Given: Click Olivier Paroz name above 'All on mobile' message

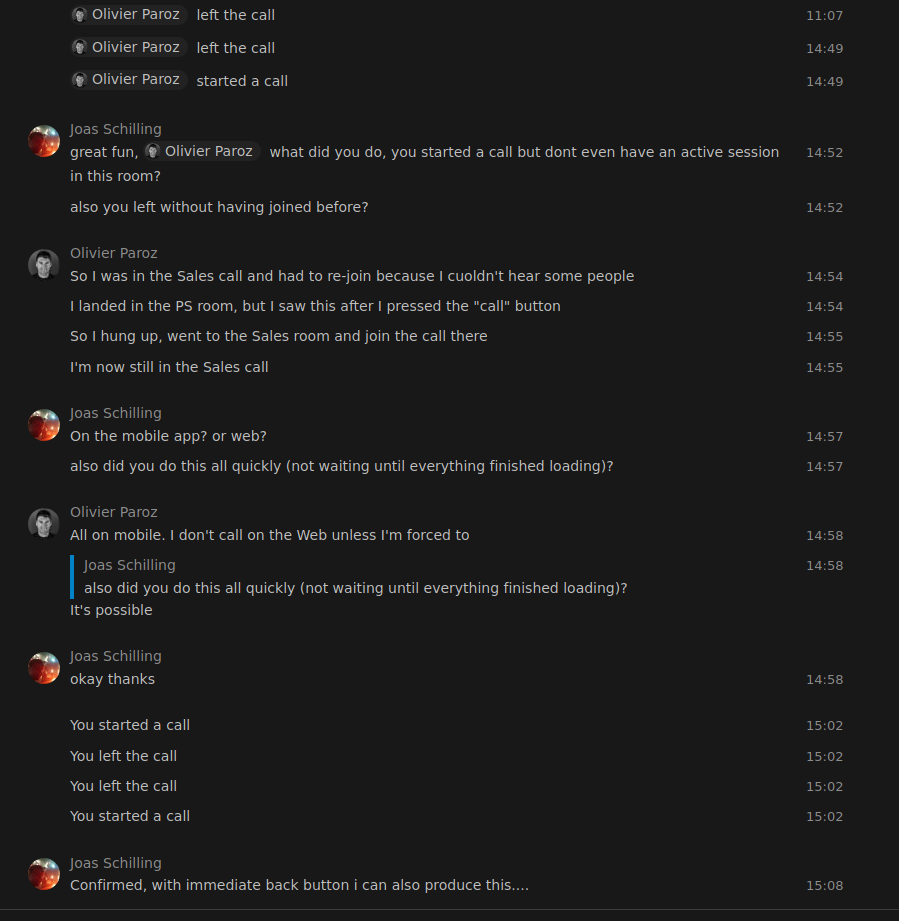Looking at the screenshot, I should pyautogui.click(x=113, y=512).
